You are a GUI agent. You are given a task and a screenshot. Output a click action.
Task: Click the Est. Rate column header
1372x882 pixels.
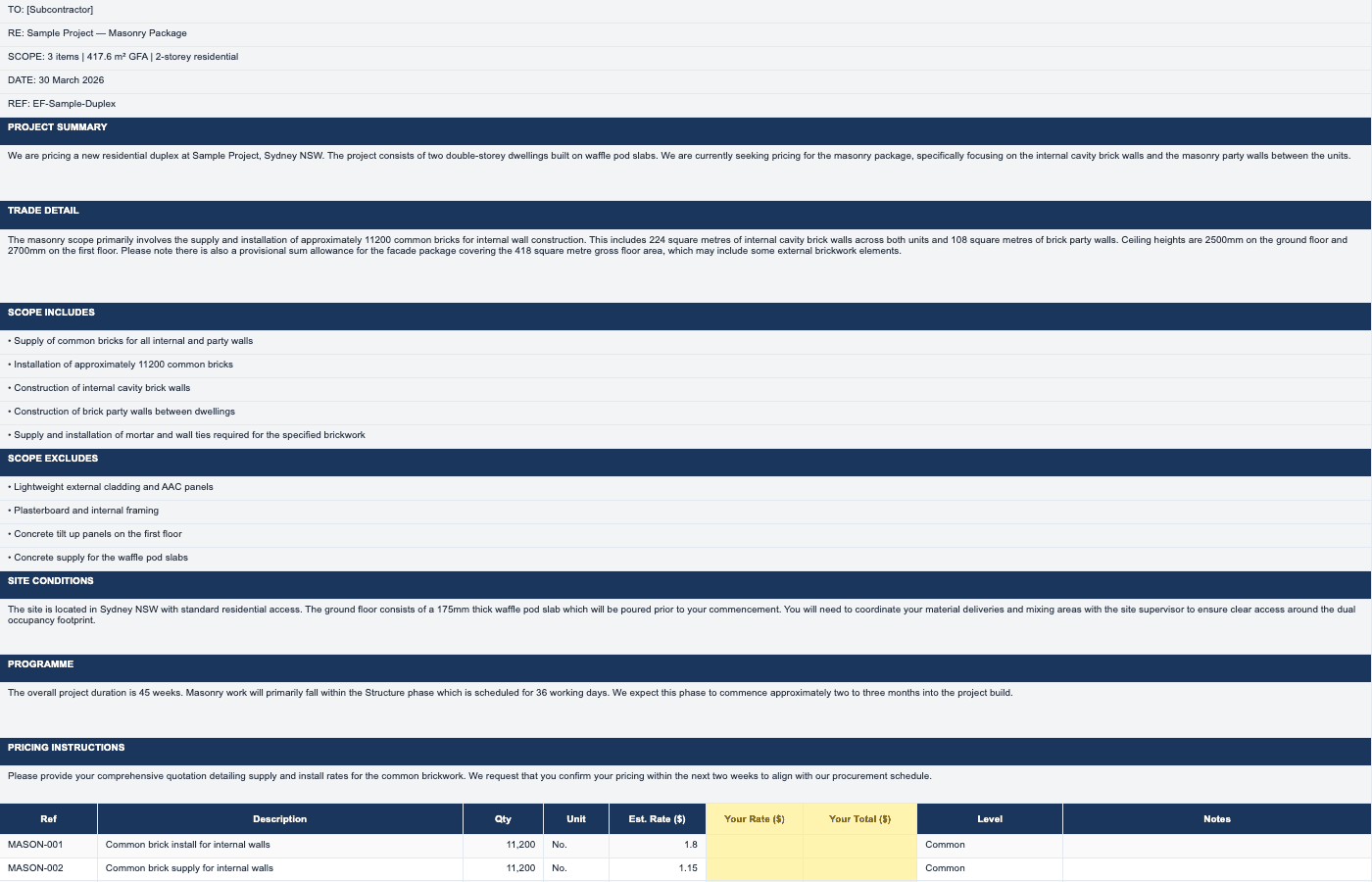click(657, 819)
